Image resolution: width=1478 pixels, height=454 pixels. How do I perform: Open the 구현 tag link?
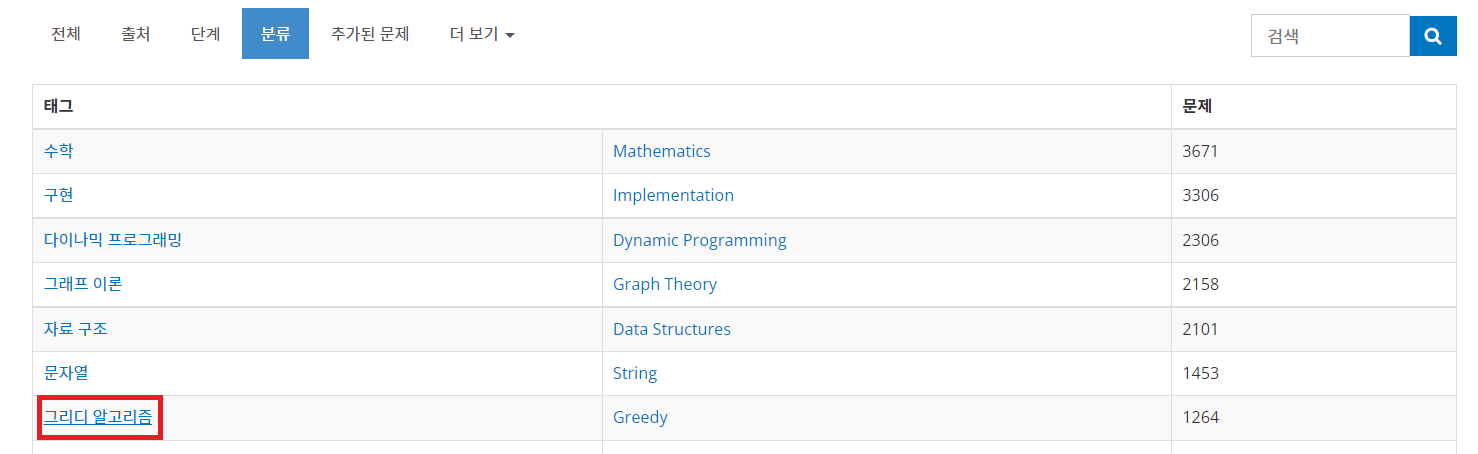tap(58, 195)
